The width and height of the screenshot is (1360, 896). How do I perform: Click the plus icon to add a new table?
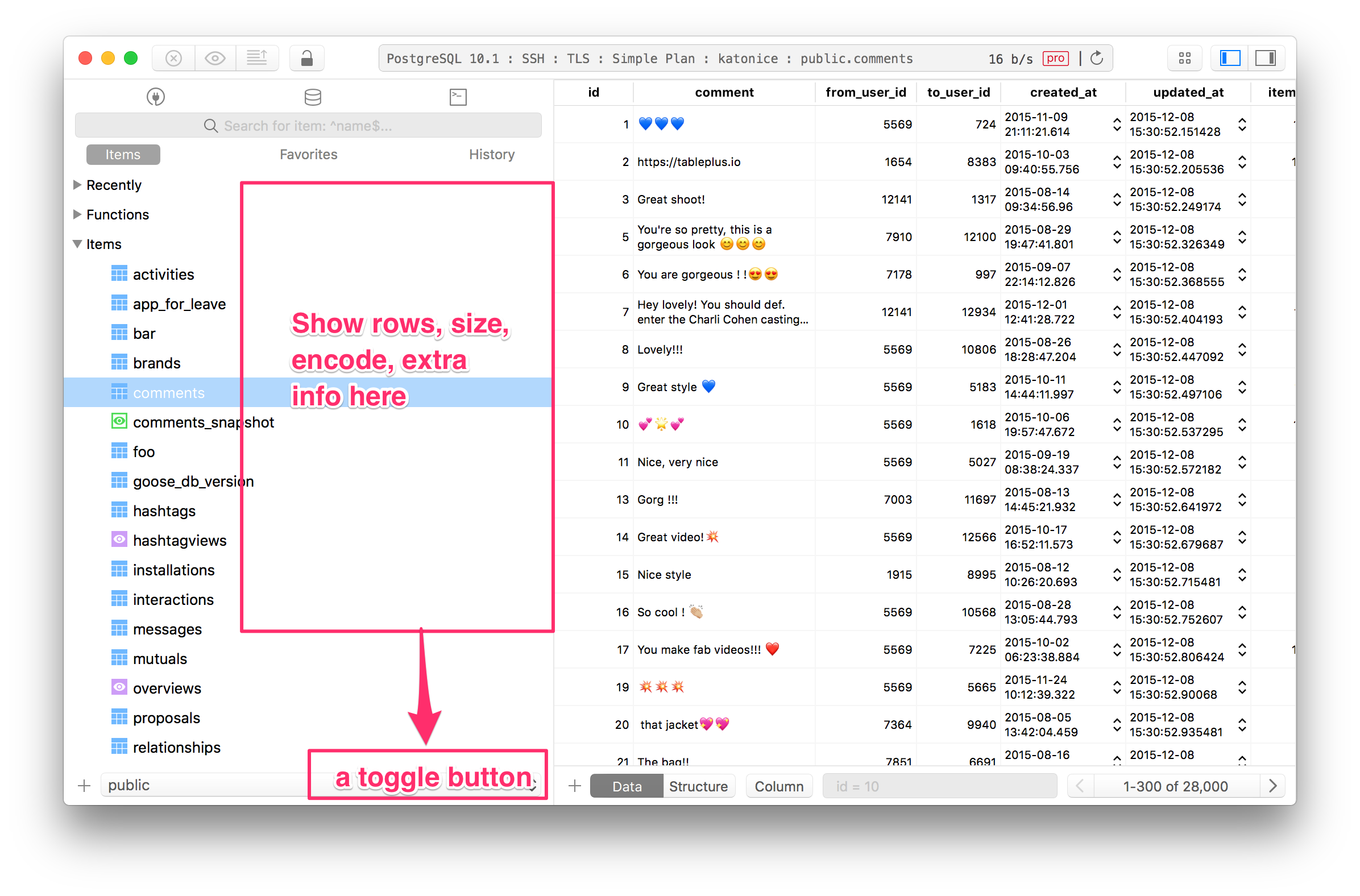tap(84, 785)
